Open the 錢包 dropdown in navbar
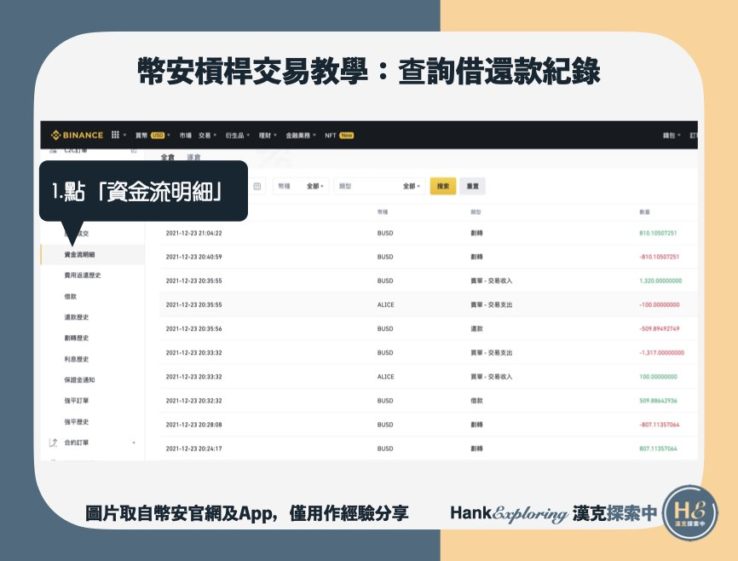The height and width of the screenshot is (561, 738). [x=672, y=136]
